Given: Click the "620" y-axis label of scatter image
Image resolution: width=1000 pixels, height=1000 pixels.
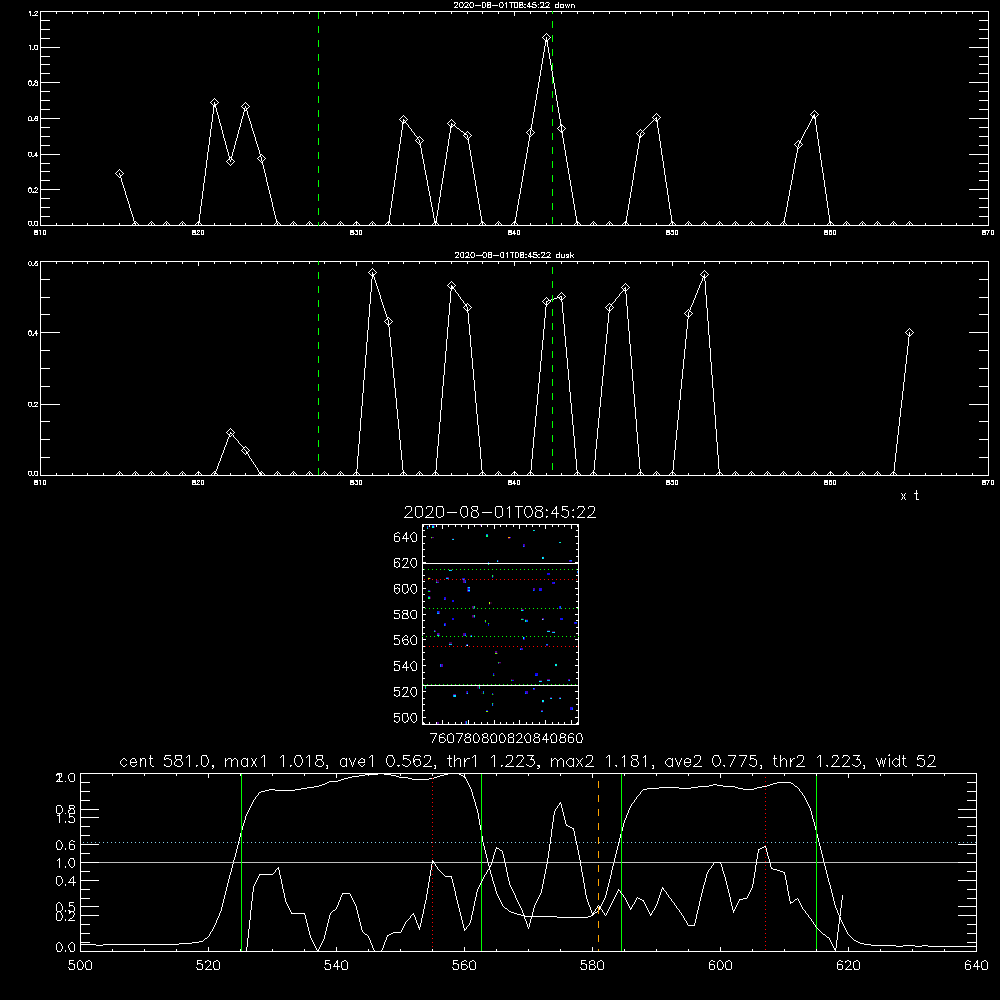Looking at the screenshot, I should 406,563.
